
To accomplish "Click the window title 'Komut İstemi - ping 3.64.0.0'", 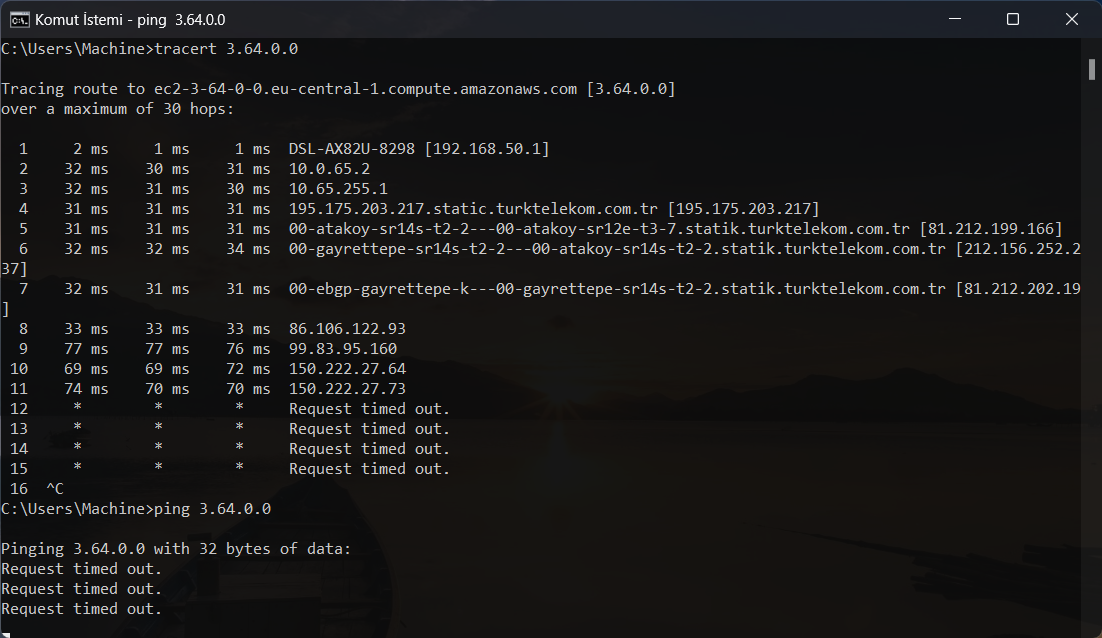I will 130,20.
